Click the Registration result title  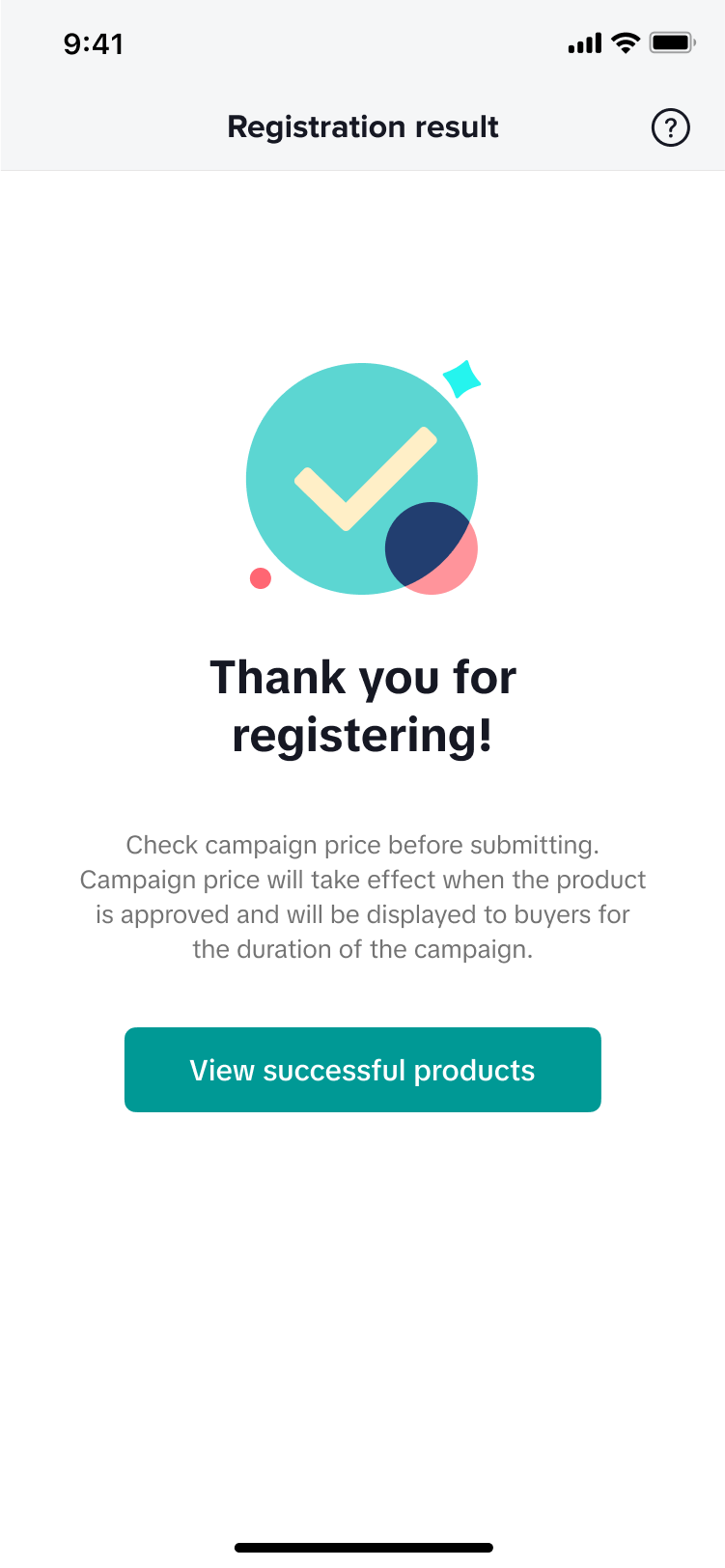tap(362, 127)
